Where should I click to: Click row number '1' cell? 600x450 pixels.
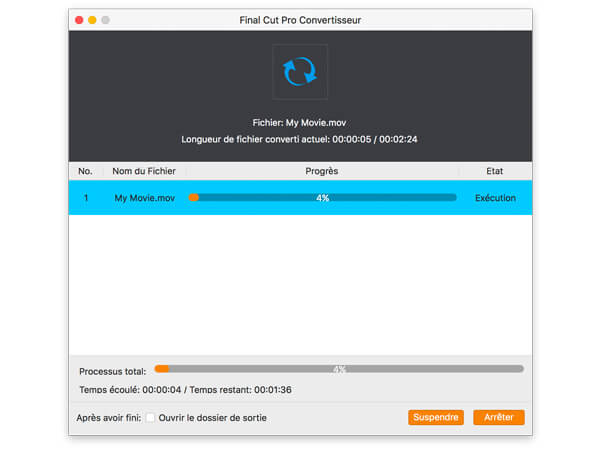point(86,198)
